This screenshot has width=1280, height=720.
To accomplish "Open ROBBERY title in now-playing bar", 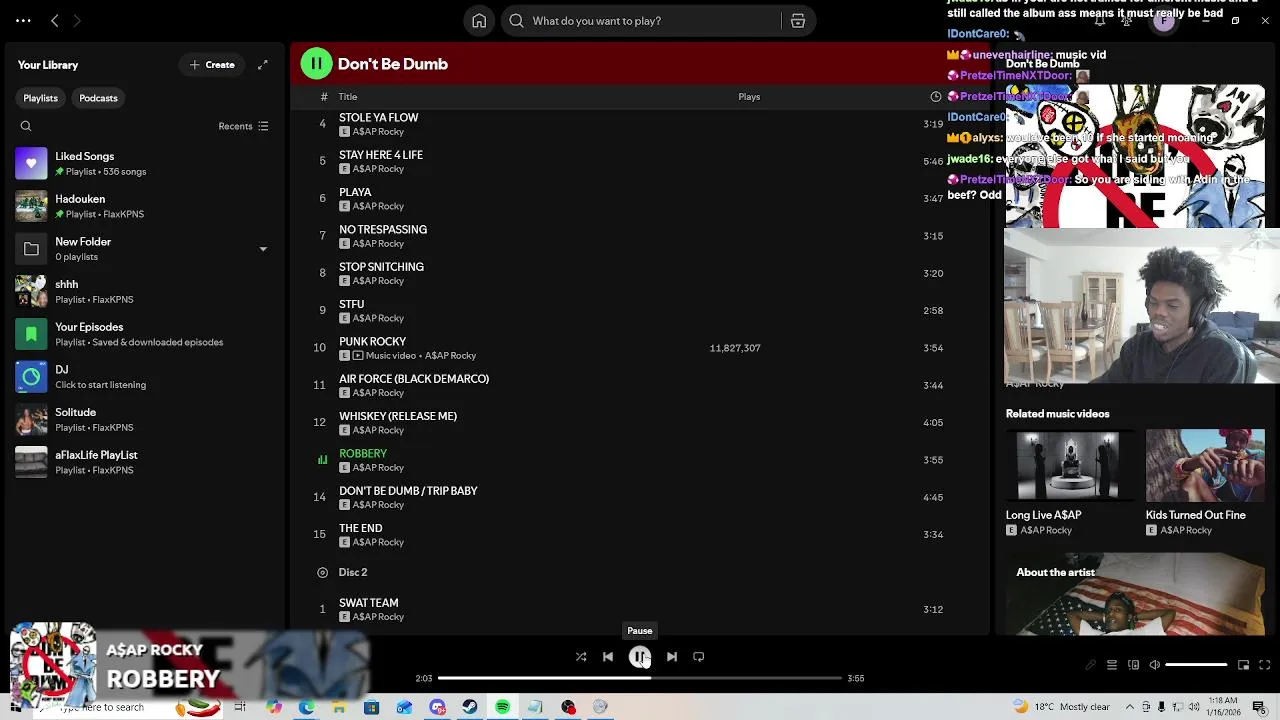I will [163, 679].
